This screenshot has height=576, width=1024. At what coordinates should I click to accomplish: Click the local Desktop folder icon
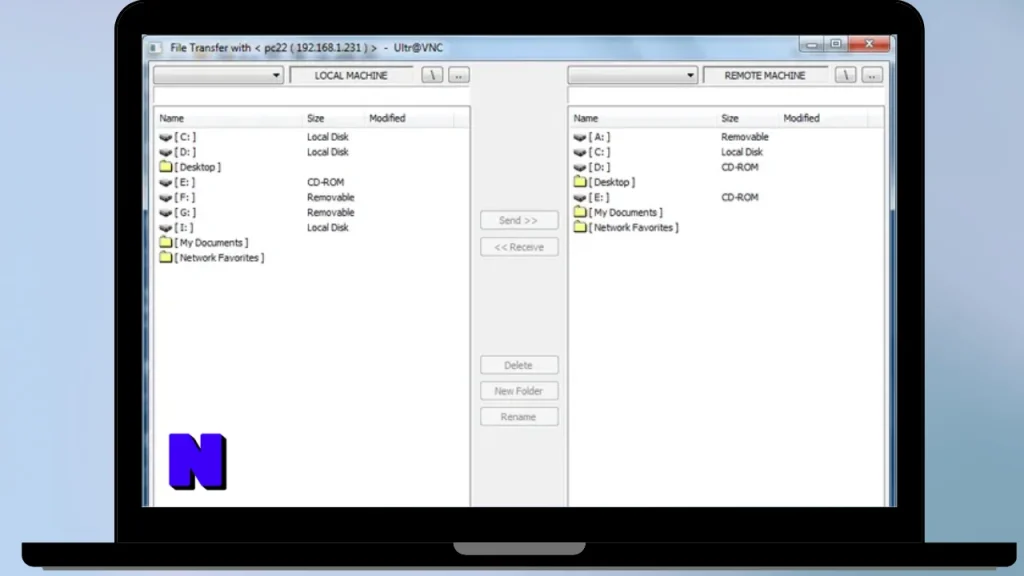point(165,167)
